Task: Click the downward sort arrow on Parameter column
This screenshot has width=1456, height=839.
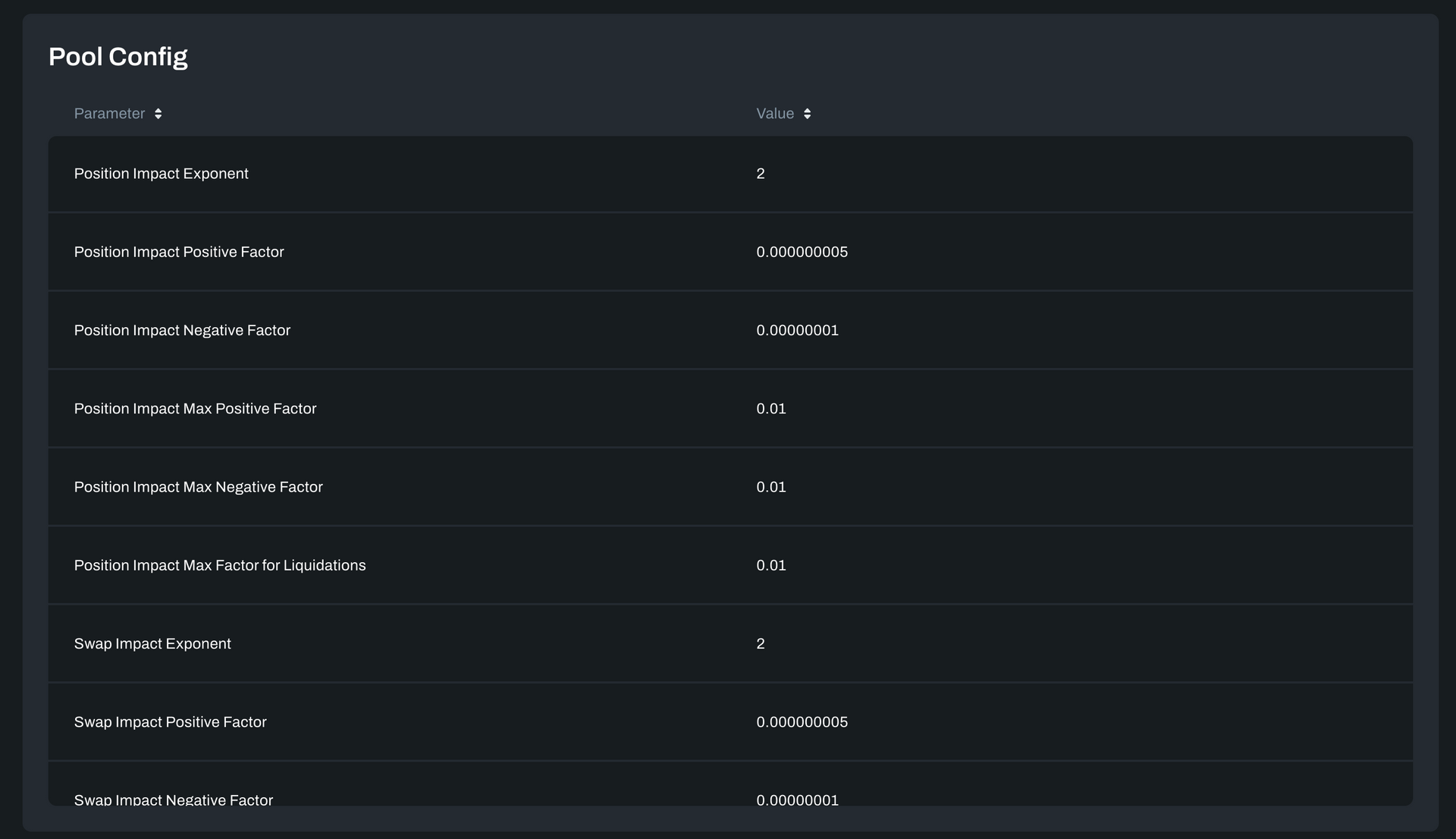Action: 158,117
